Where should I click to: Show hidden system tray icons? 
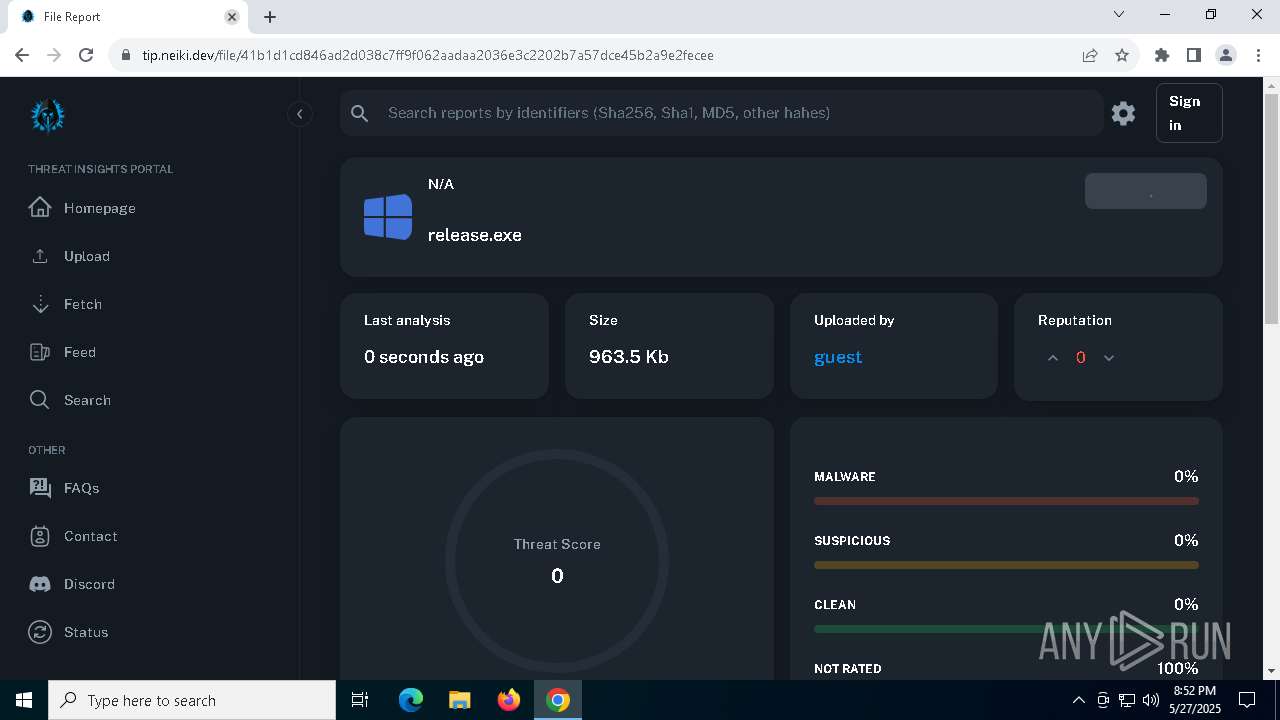(1078, 700)
